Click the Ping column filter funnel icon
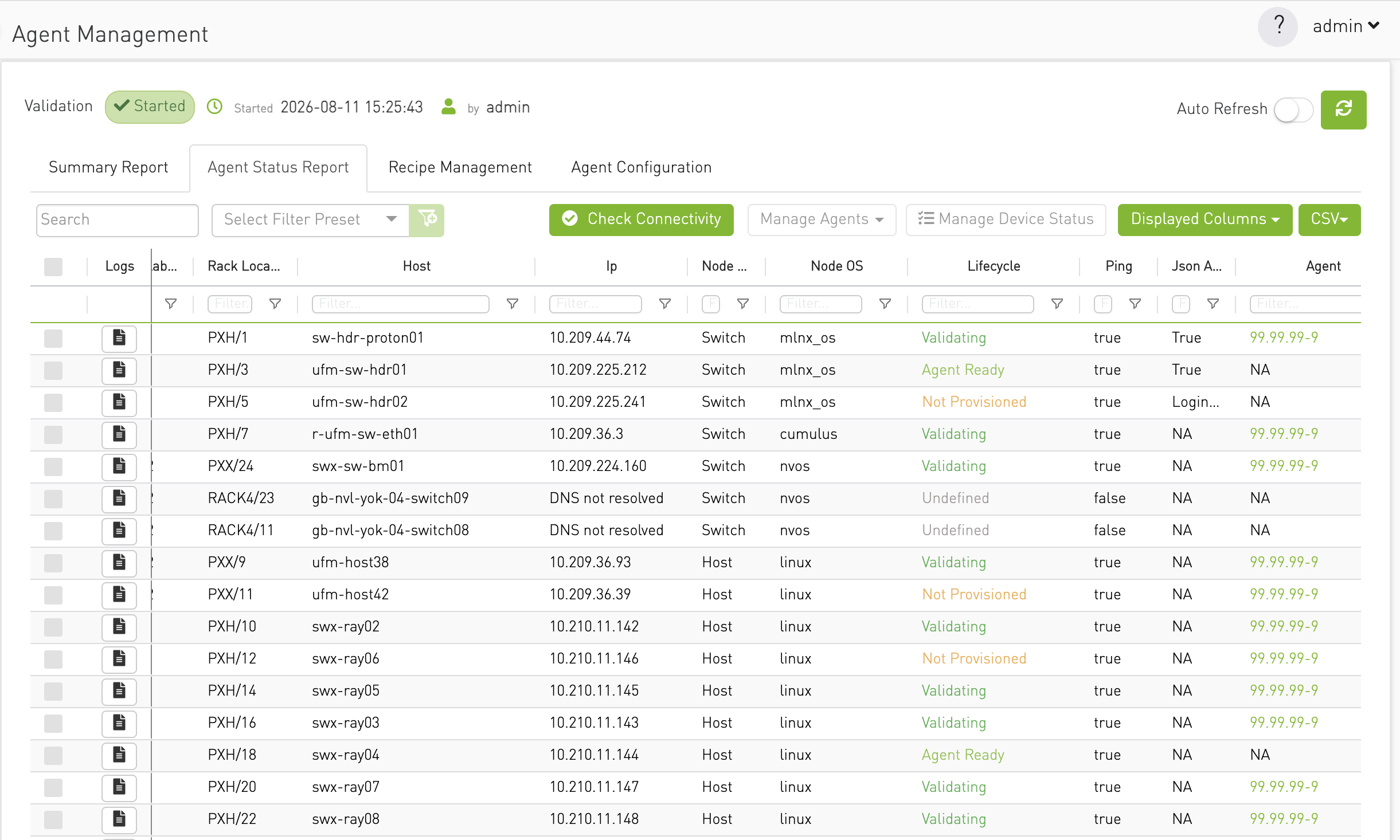Viewport: 1400px width, 840px height. pos(1135,304)
